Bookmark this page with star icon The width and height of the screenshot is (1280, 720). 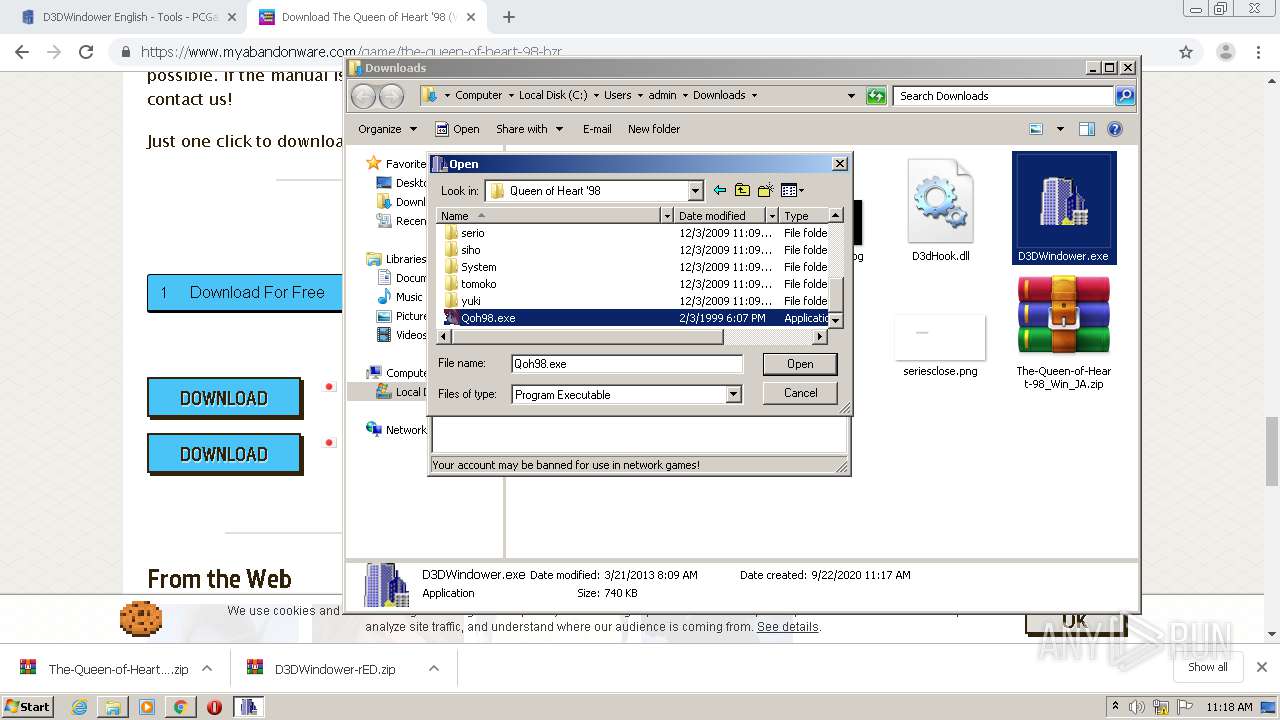[1186, 52]
